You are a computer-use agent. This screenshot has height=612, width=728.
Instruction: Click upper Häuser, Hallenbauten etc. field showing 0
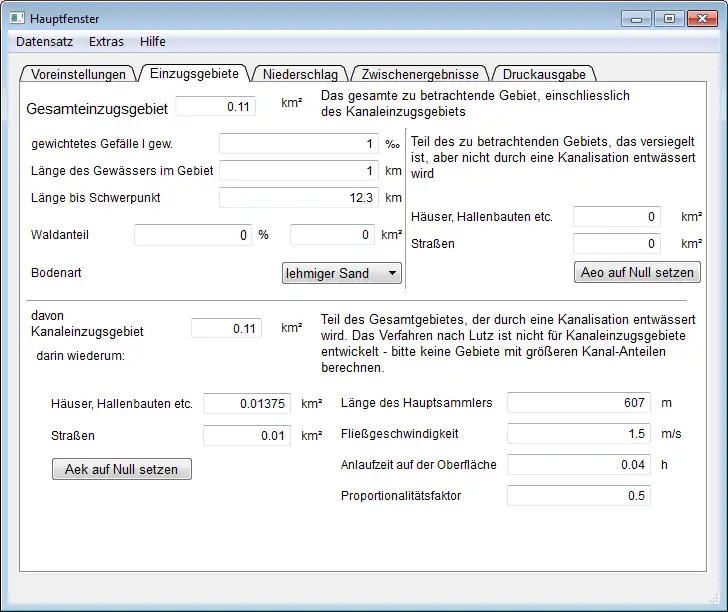[x=617, y=216]
